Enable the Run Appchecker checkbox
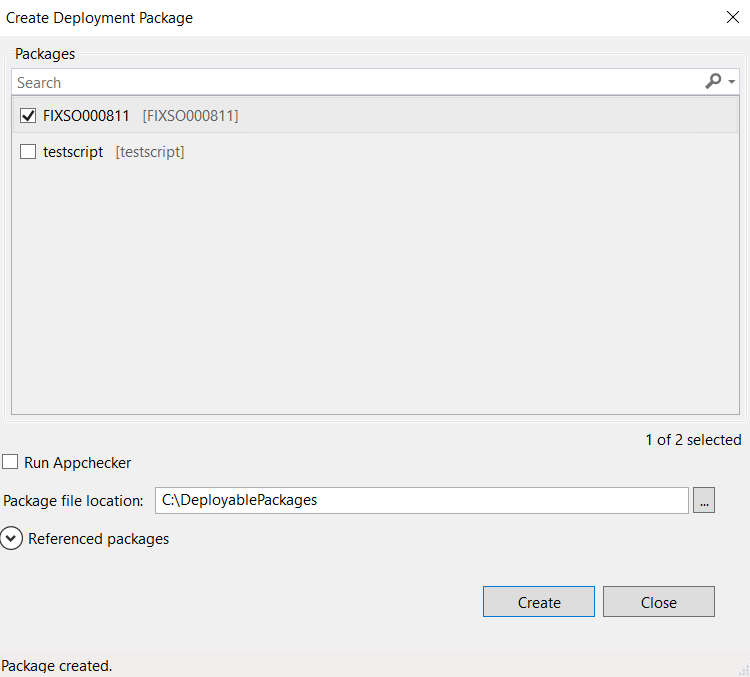The width and height of the screenshot is (750, 677). pos(10,462)
